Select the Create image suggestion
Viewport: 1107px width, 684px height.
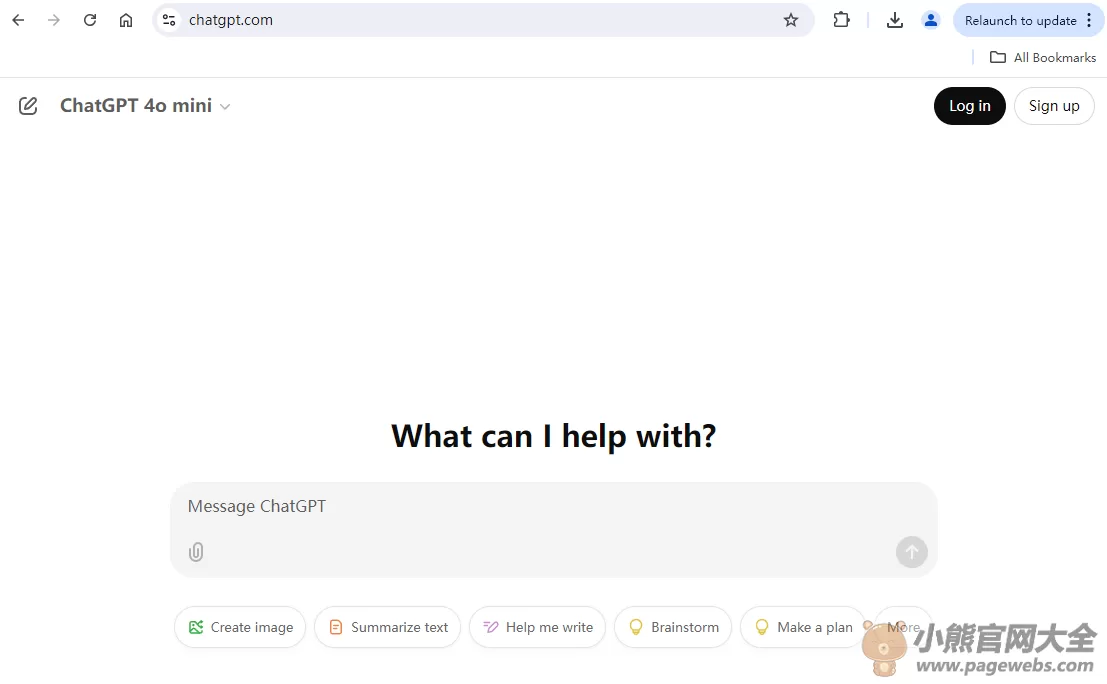[x=240, y=628]
